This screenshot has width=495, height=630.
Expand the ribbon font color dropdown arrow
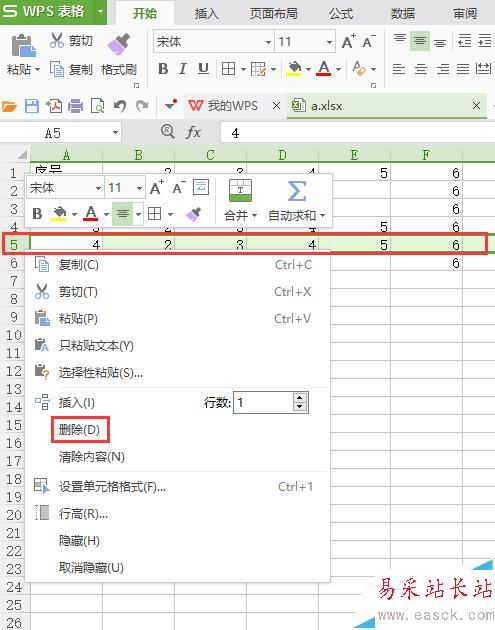coord(338,70)
